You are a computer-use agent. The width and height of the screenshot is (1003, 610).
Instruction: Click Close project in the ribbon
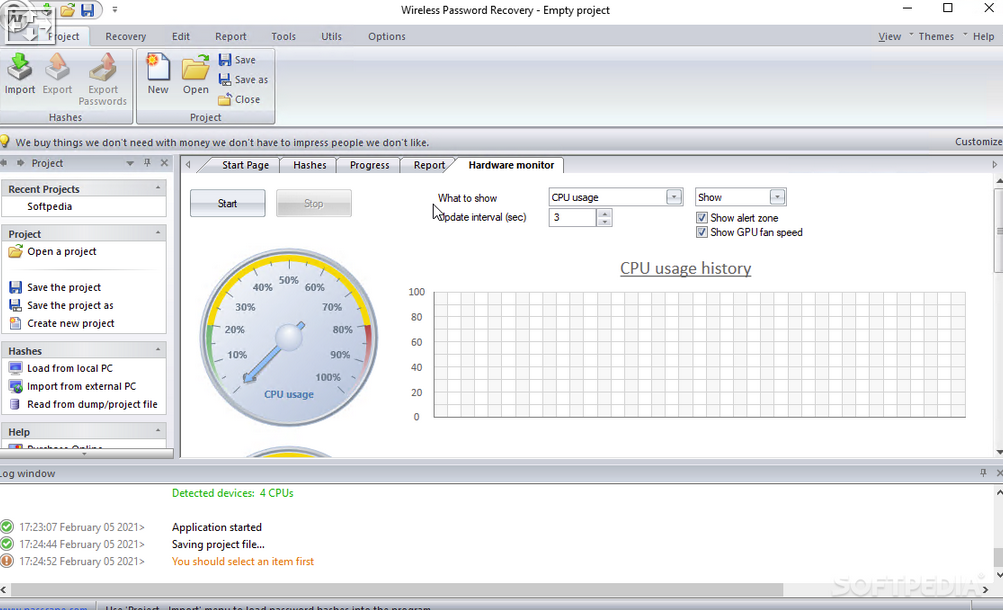pos(239,99)
